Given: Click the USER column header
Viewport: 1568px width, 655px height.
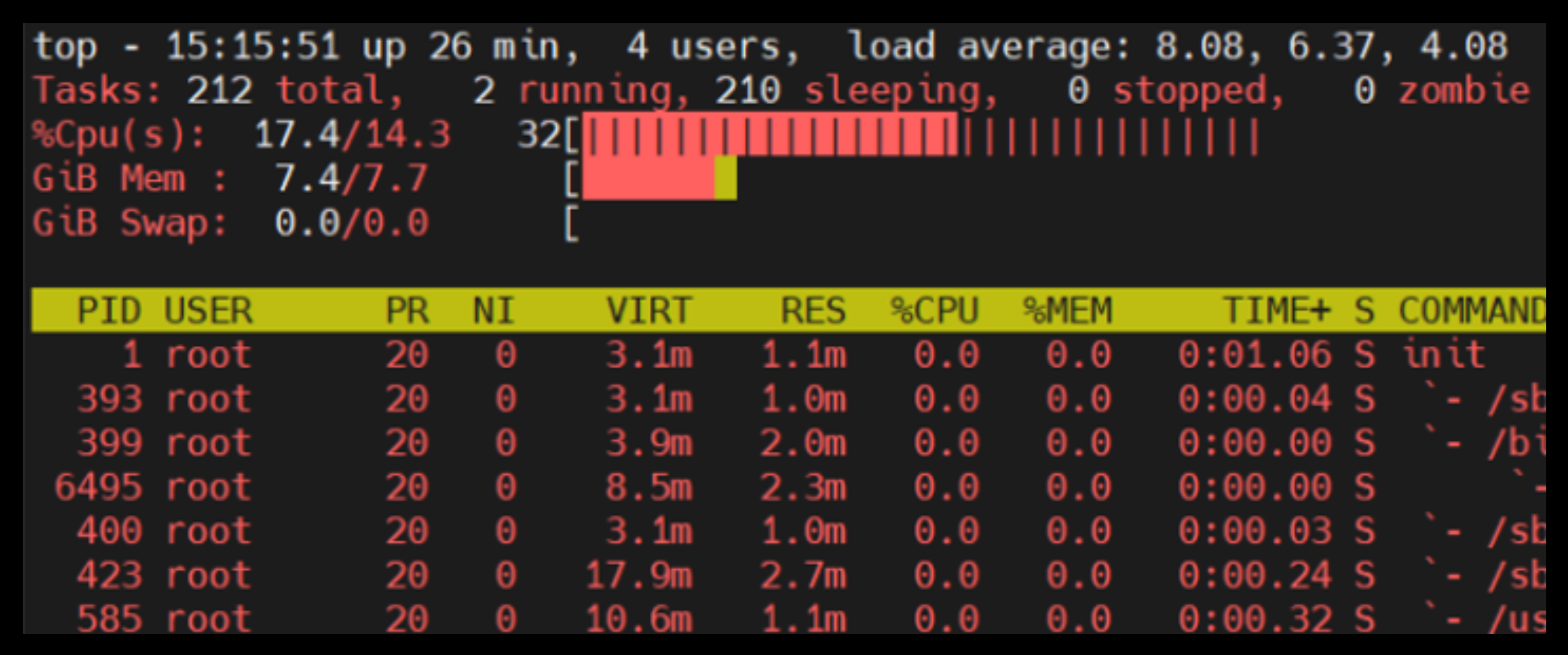Looking at the screenshot, I should pyautogui.click(x=208, y=310).
